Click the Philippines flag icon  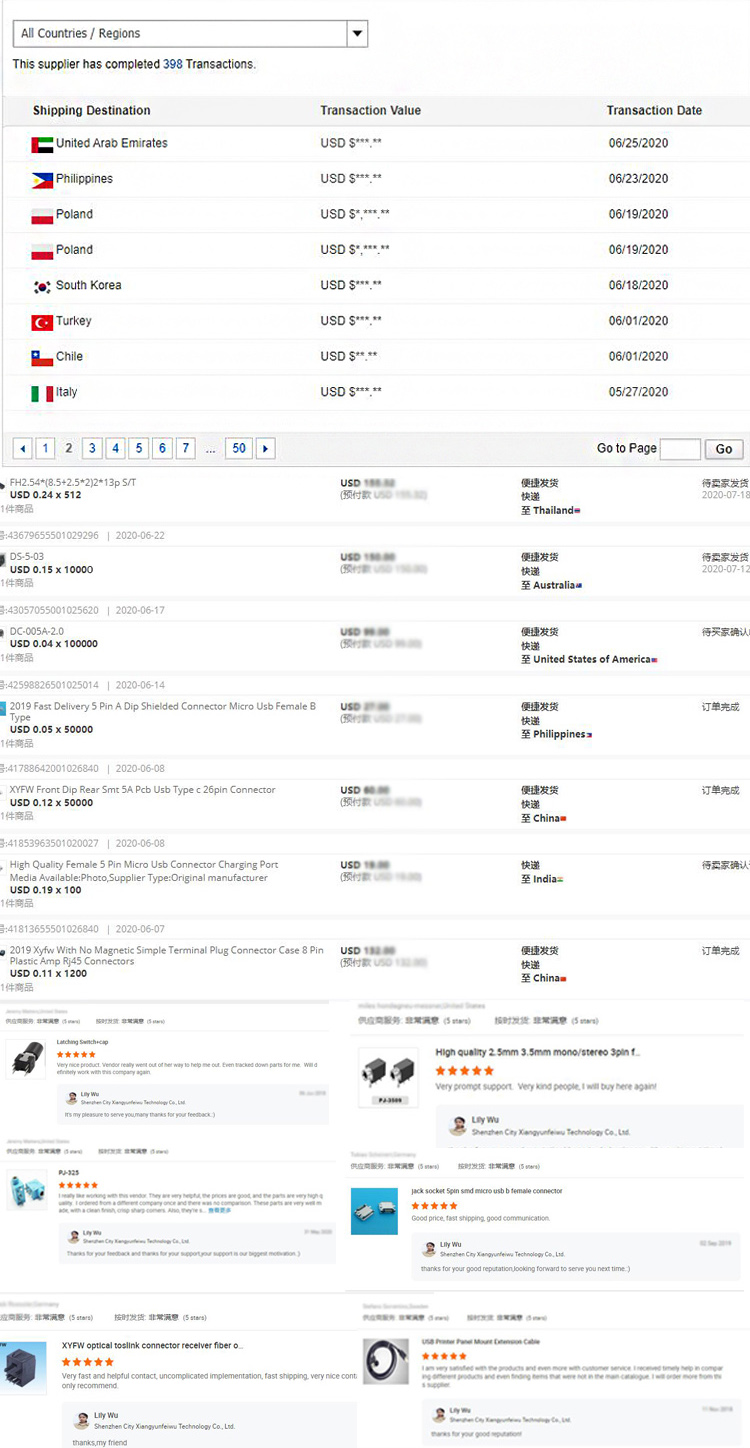pyautogui.click(x=42, y=180)
